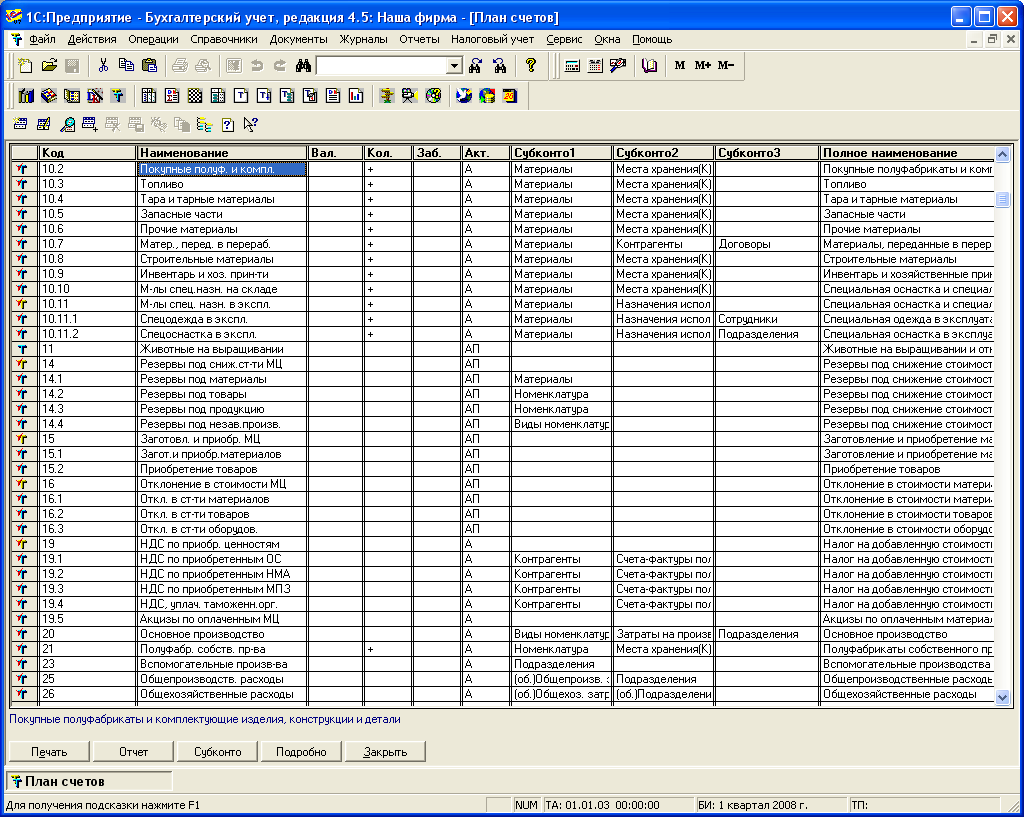Click the red calendar 20 icon

coord(510,96)
